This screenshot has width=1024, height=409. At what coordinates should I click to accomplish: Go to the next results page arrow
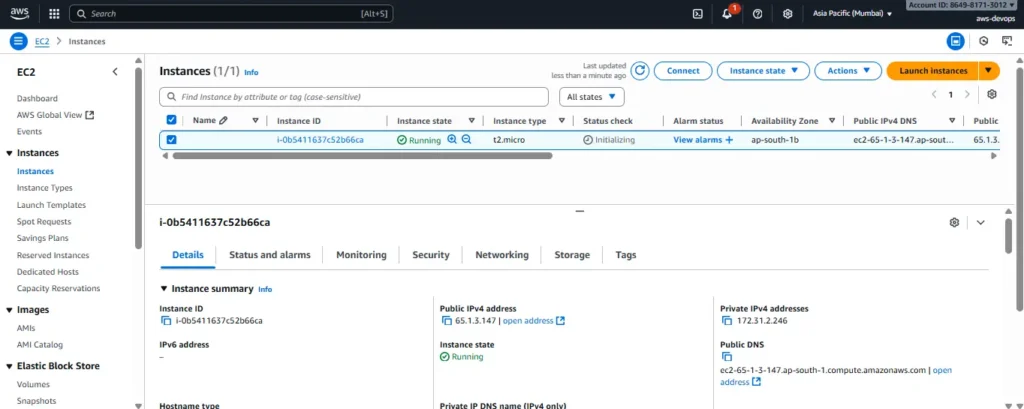967,94
